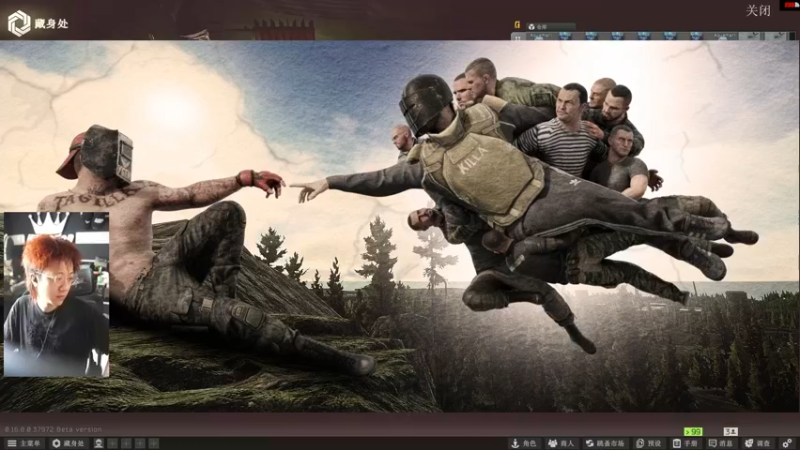Open the 主菜单 main menu button
The image size is (800, 450).
[x=24, y=443]
